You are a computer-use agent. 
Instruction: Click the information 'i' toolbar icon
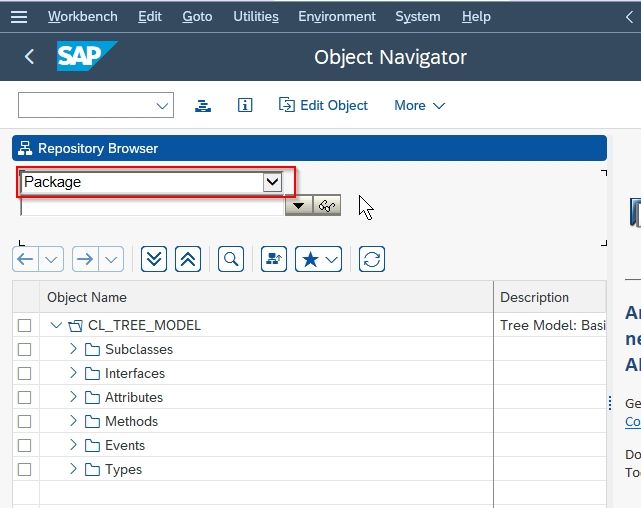point(245,105)
